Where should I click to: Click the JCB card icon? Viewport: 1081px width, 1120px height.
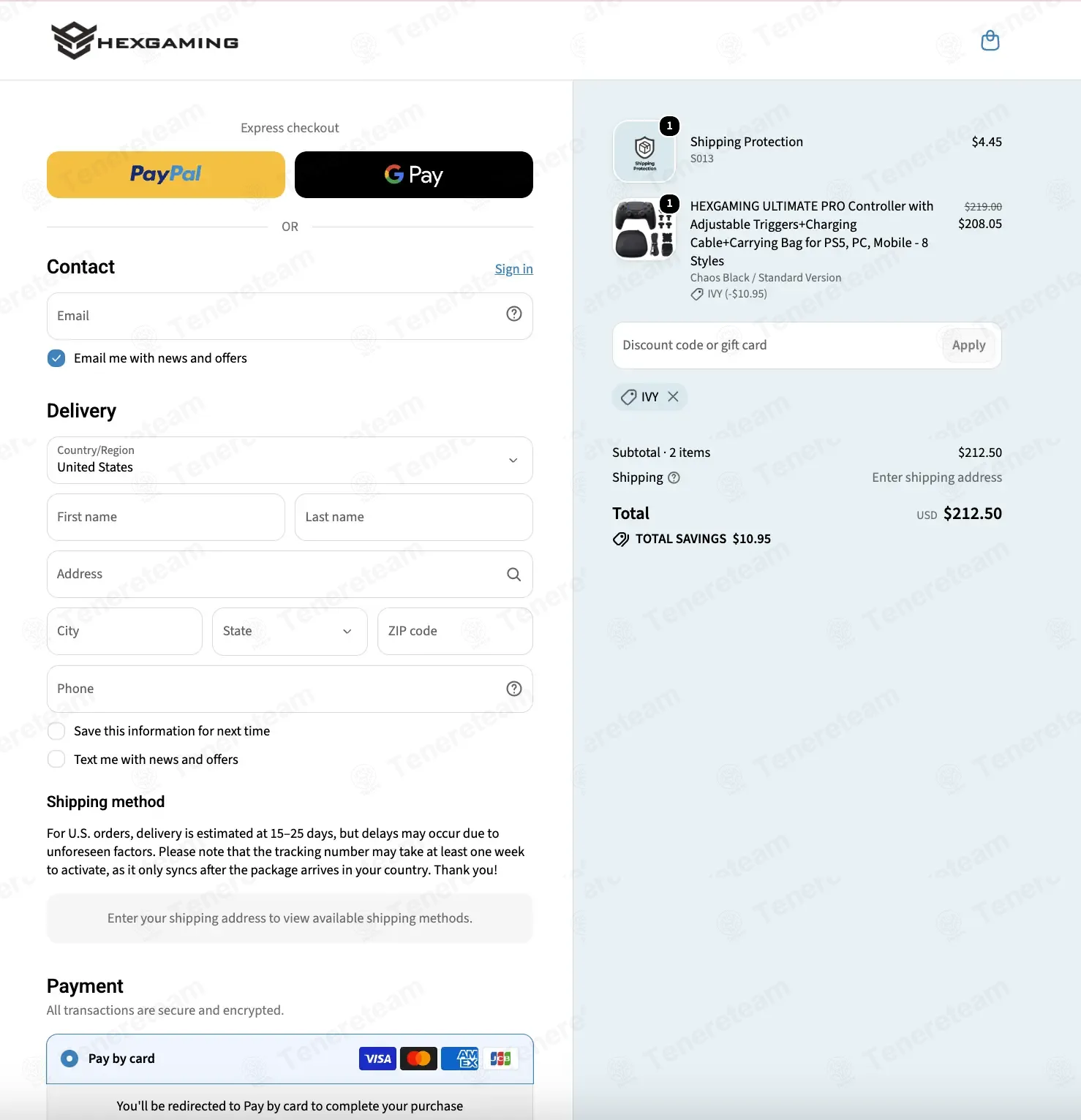(501, 1059)
